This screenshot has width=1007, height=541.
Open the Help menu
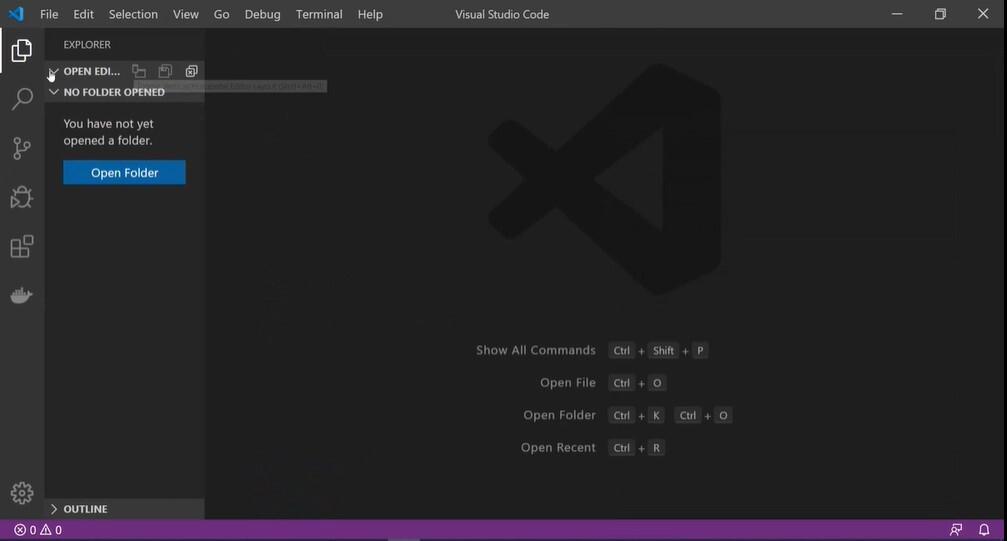point(370,14)
